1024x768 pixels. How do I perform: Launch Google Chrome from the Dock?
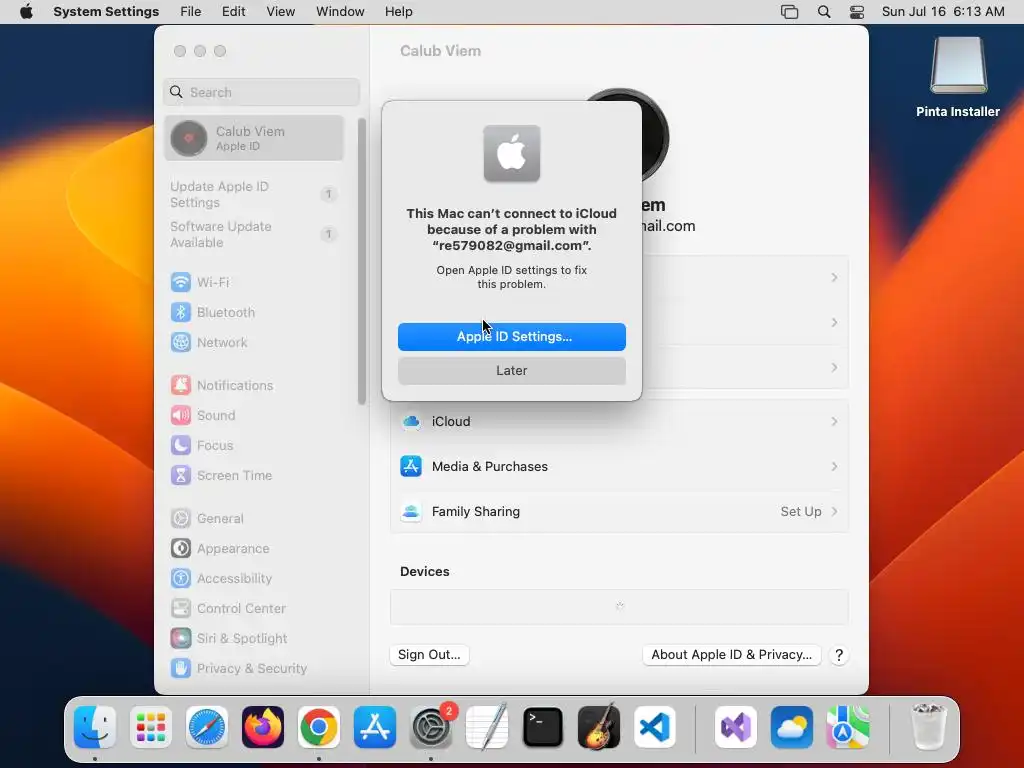pyautogui.click(x=319, y=727)
